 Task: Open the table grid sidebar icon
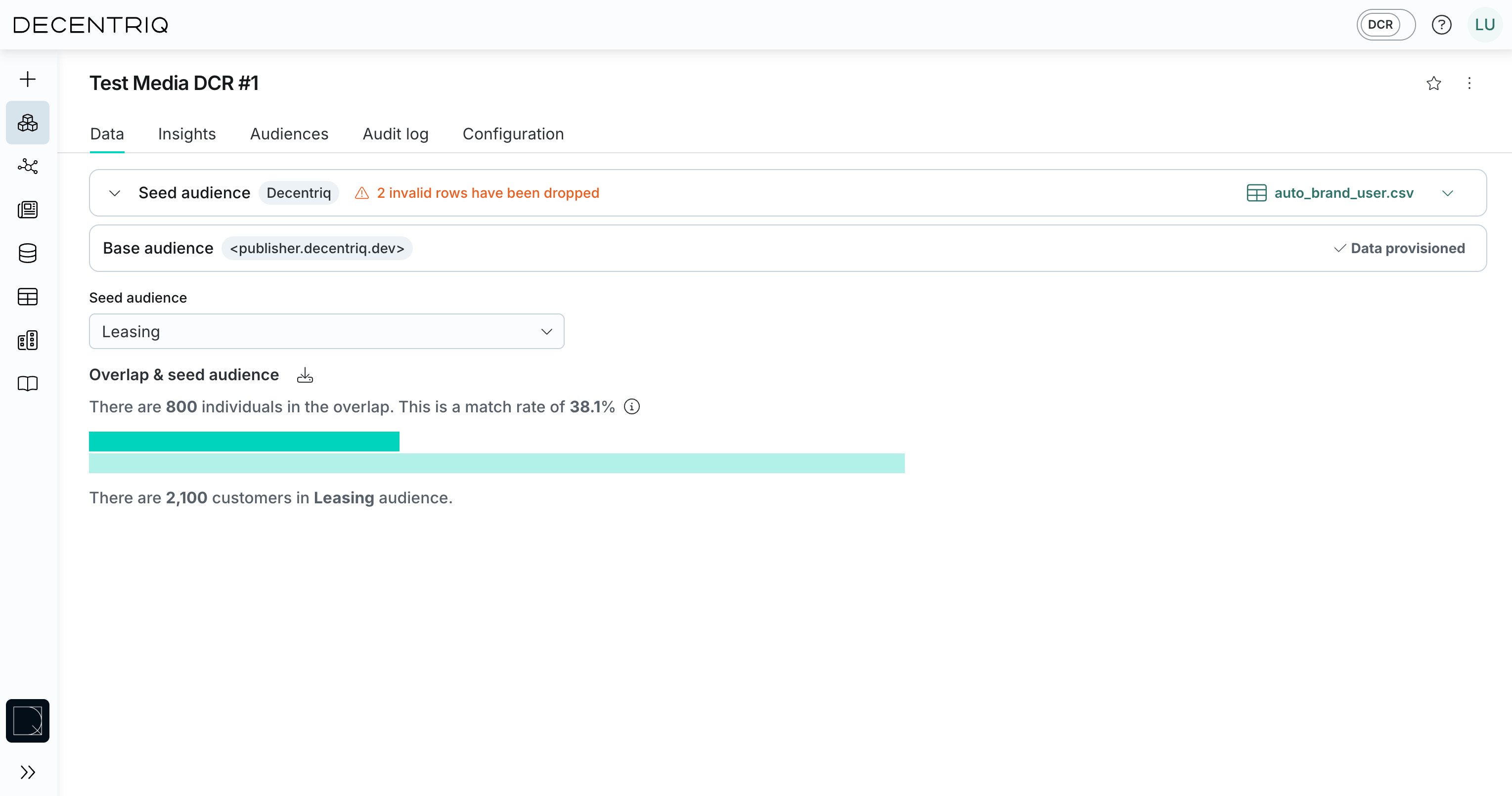[28, 297]
